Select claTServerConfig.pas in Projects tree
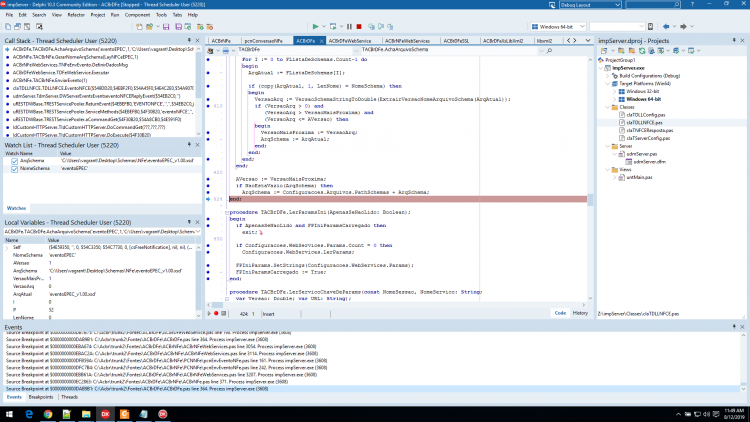The height and width of the screenshot is (422, 750). pos(648,138)
